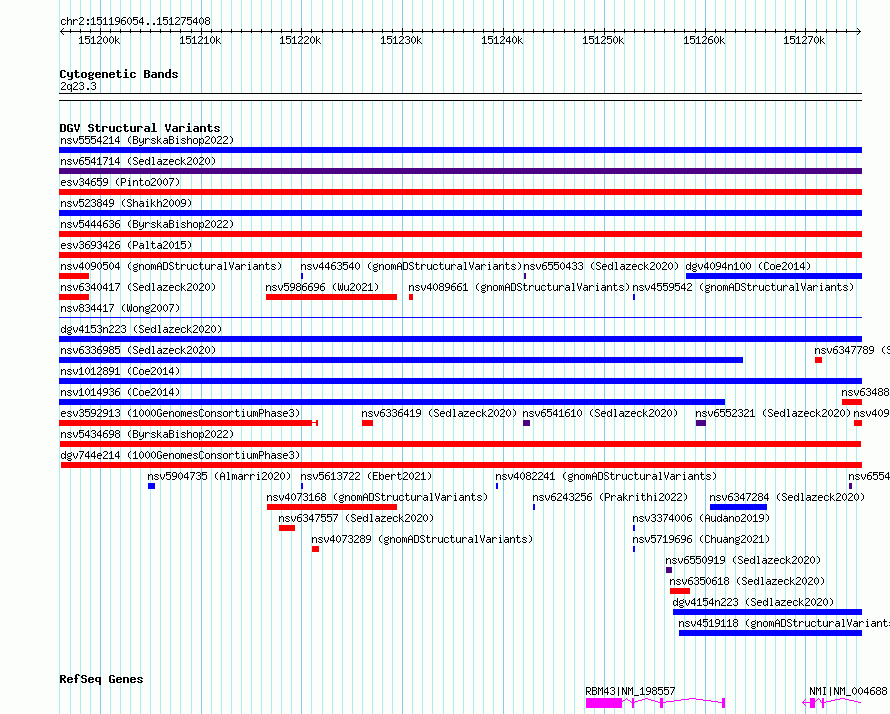Click the red nsv6336419 (Sedlazeck2020) marker
Viewport: 890px width, 714px height.
click(367, 423)
